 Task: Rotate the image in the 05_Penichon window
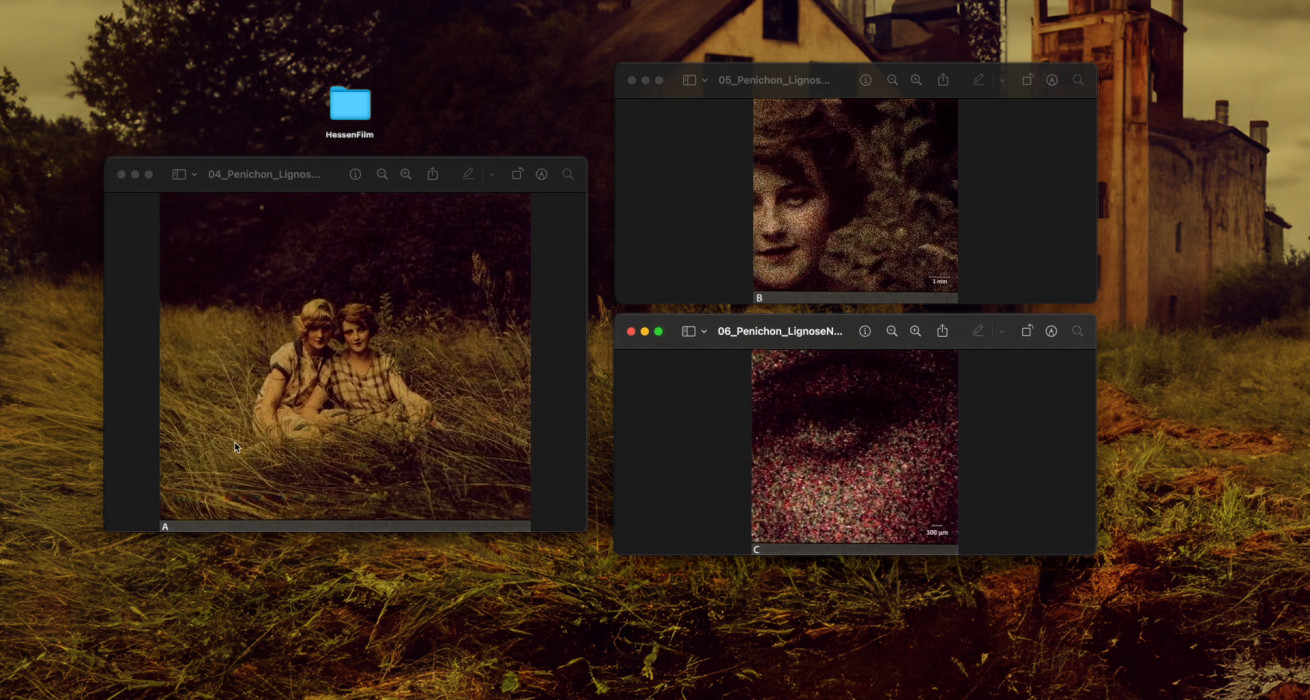(x=1027, y=80)
